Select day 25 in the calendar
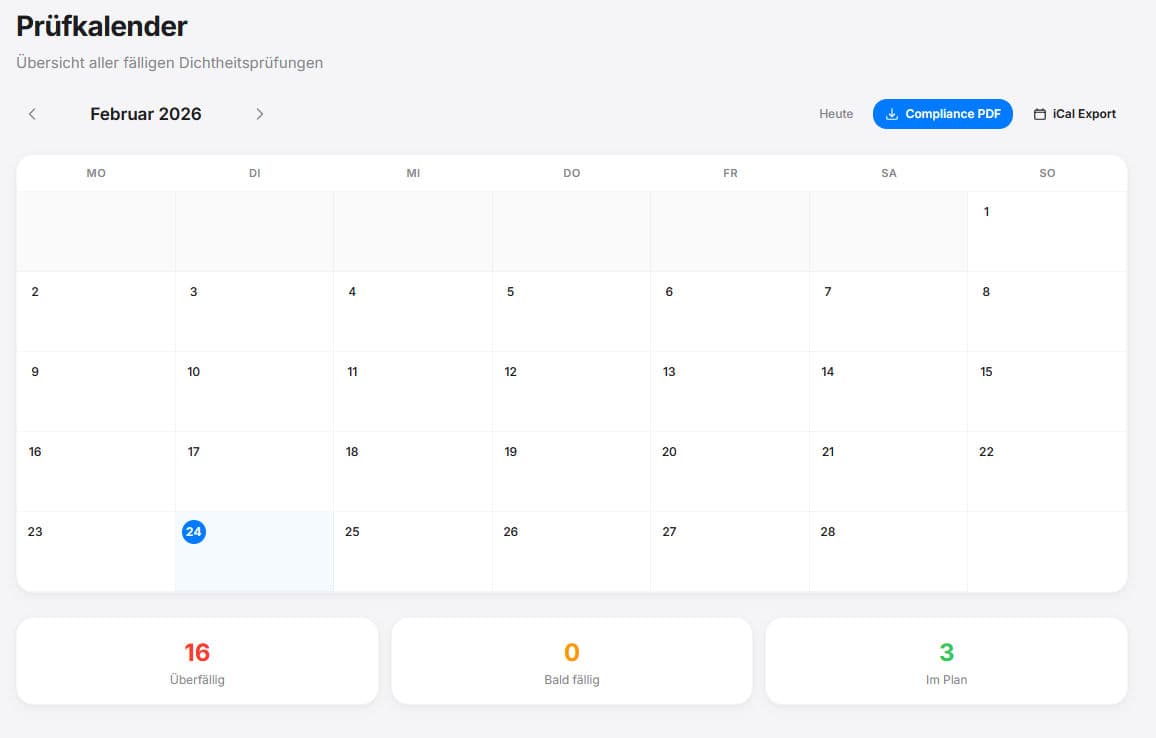Viewport: 1156px width, 738px height. point(413,551)
